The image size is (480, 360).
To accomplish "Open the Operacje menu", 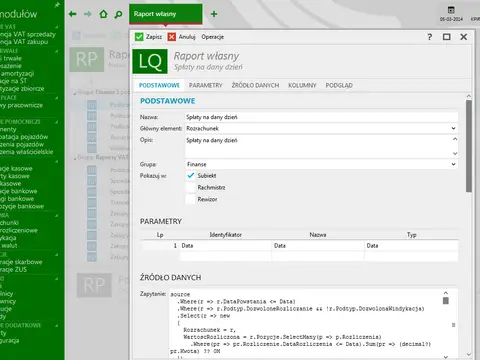I will click(x=212, y=37).
